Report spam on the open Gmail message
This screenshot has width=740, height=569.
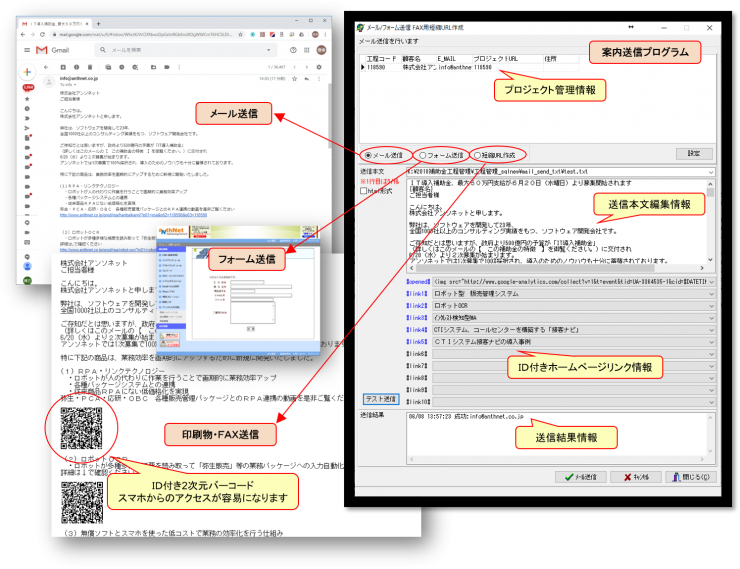(x=76, y=67)
